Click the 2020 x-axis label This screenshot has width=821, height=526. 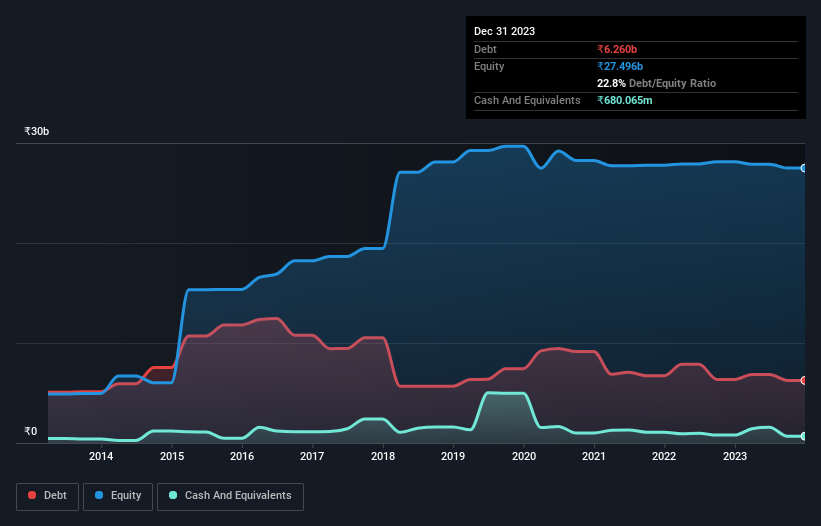[x=524, y=456]
